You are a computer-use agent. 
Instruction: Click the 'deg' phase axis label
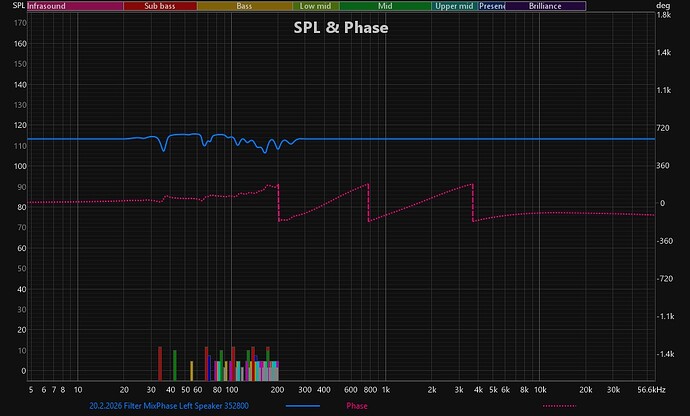click(x=663, y=6)
